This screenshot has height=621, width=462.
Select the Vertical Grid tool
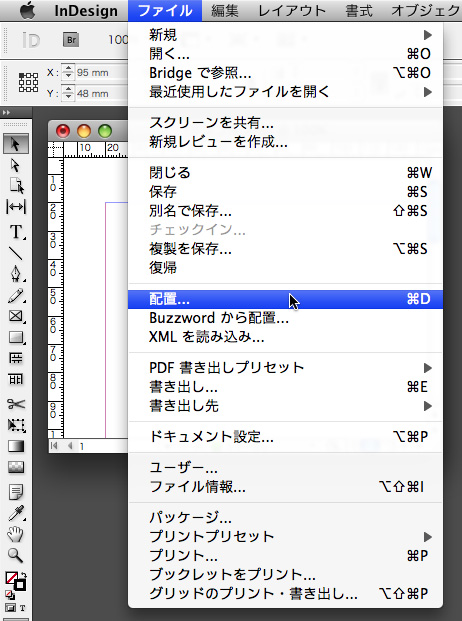(x=16, y=379)
